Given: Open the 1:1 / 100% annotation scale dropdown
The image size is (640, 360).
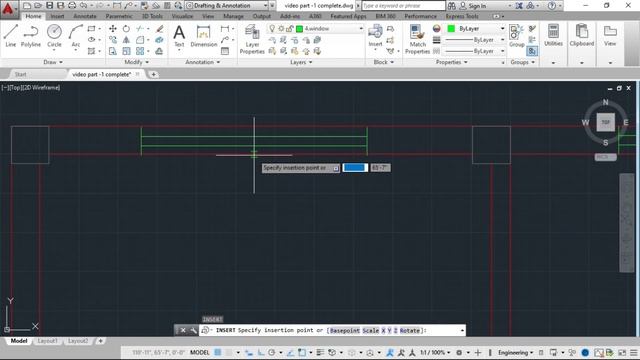Looking at the screenshot, I should [x=435, y=352].
